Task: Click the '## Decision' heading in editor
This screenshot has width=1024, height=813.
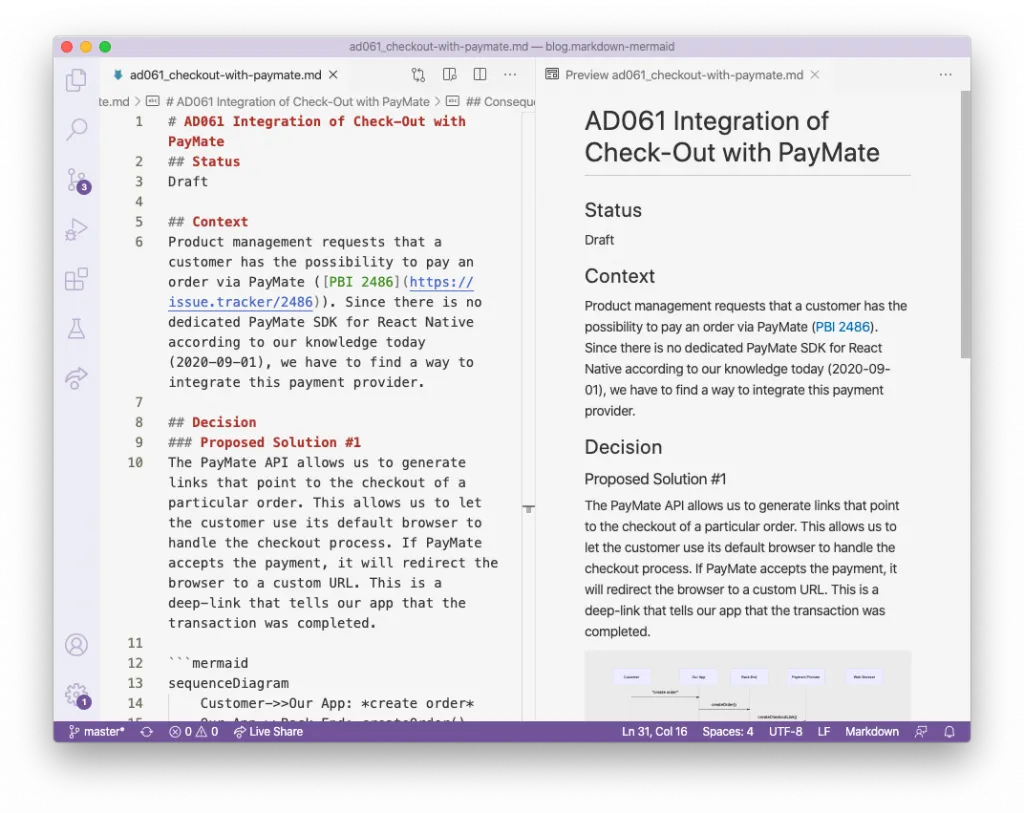Action: 212,422
